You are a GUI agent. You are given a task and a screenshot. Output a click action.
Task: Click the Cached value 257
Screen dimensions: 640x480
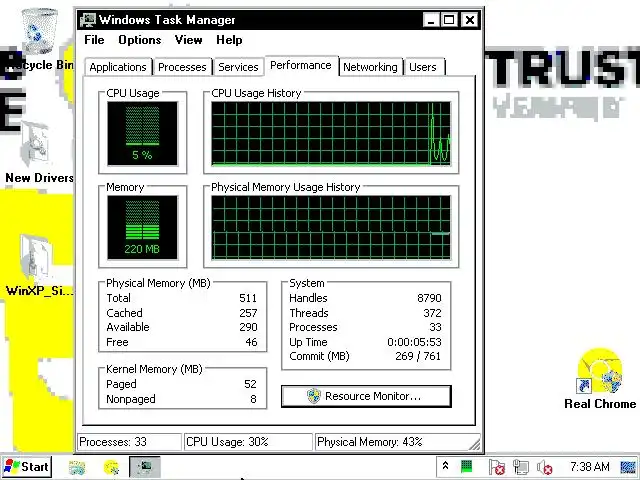(248, 313)
